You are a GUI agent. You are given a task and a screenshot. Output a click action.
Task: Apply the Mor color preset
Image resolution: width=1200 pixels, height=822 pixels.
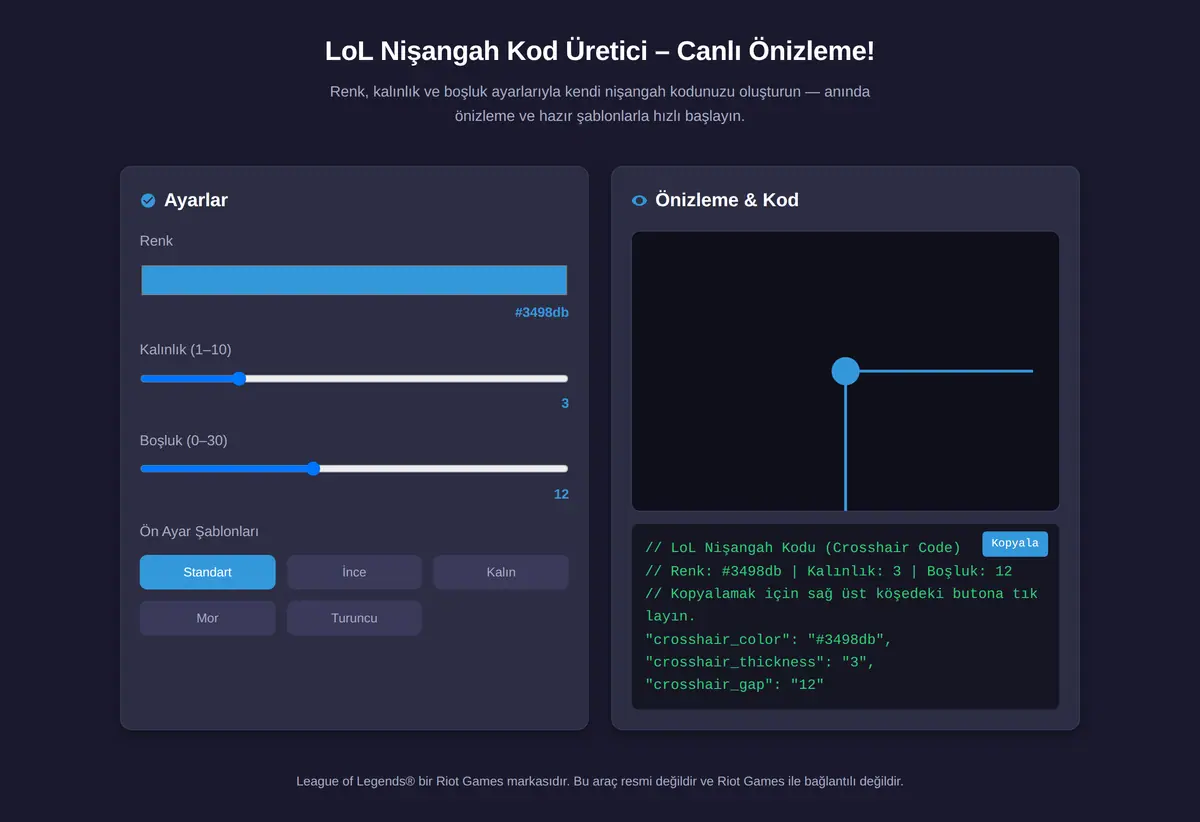tap(207, 618)
